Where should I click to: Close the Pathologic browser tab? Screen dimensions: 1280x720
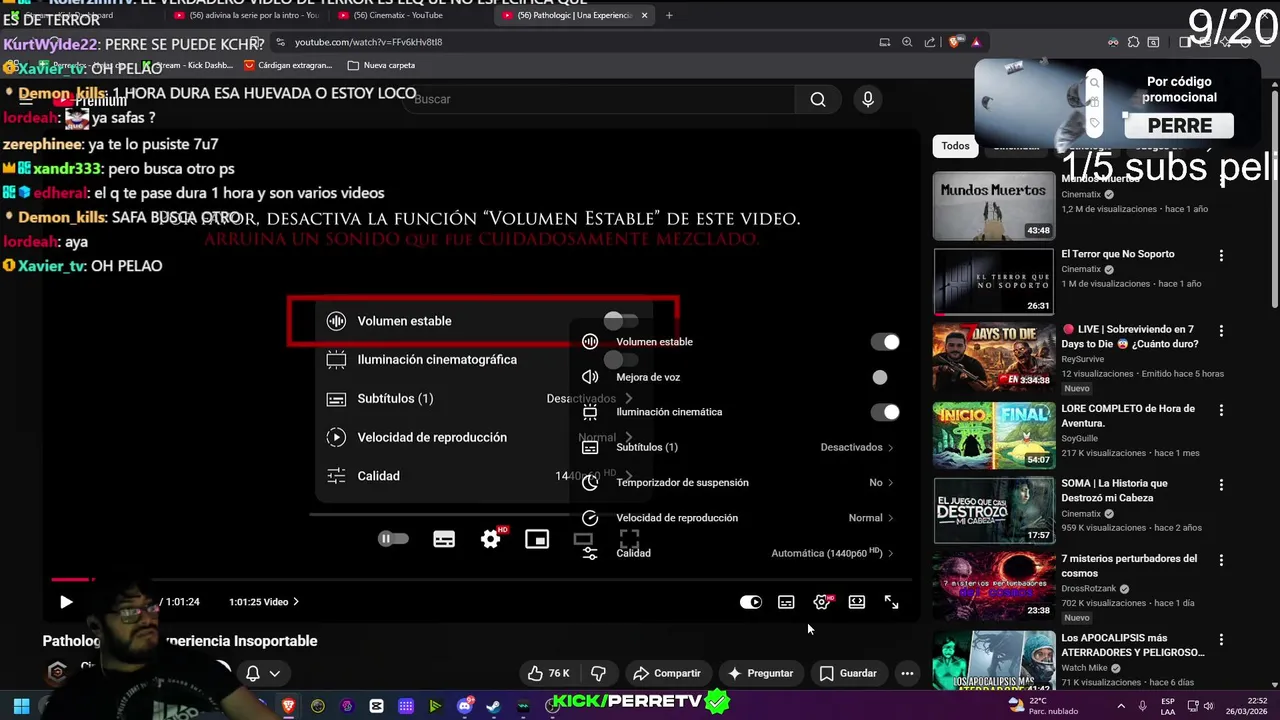pyautogui.click(x=644, y=15)
